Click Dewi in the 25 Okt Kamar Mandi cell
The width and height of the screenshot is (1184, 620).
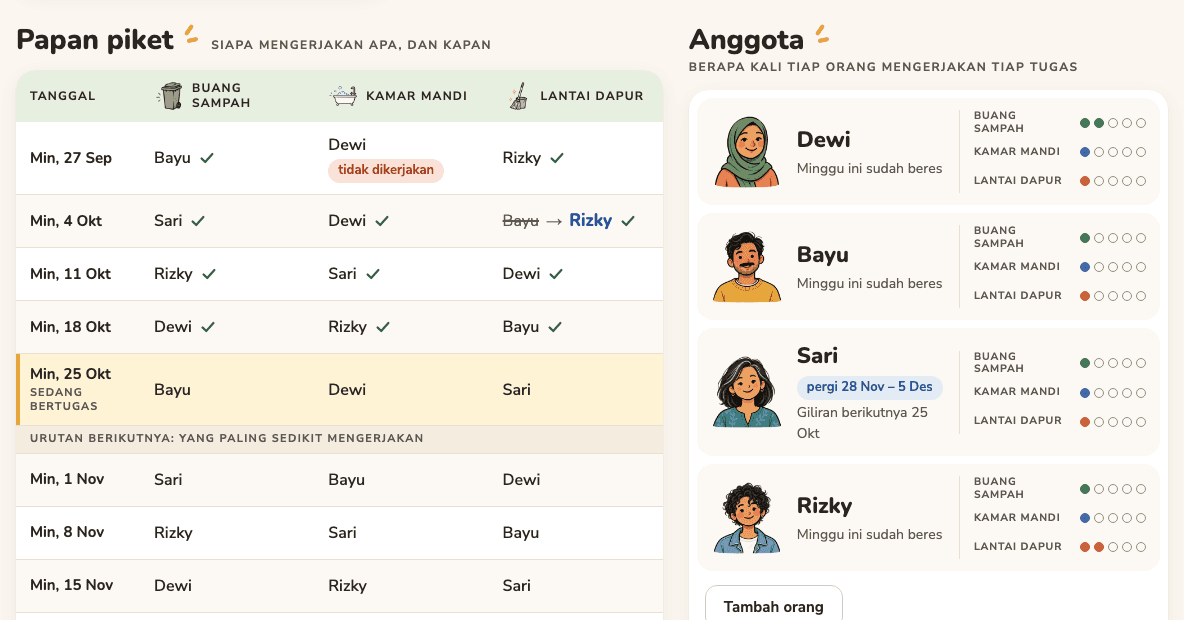[x=347, y=390]
